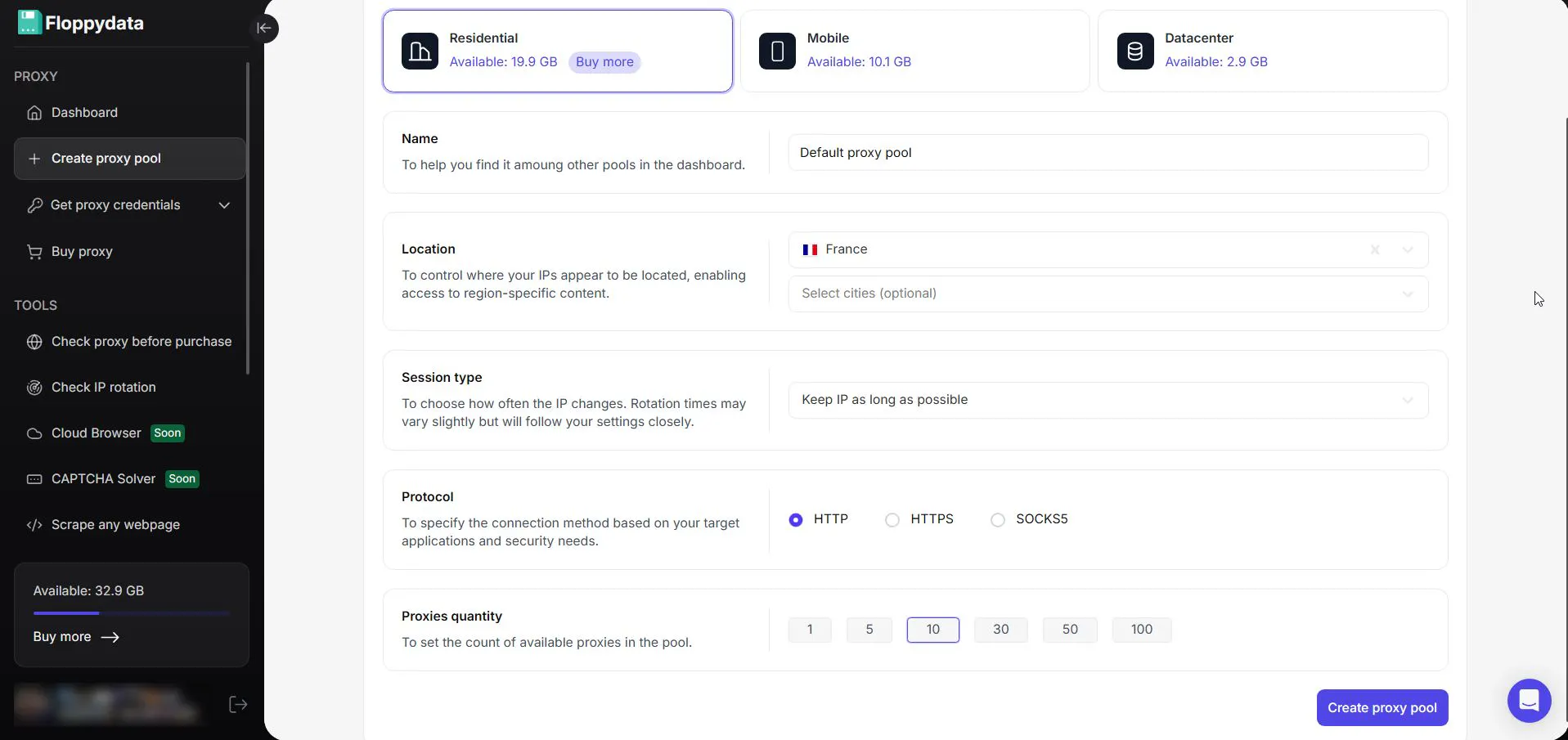Image resolution: width=1568 pixels, height=740 pixels.
Task: Open the country dropdown arrow for France
Action: click(1408, 250)
